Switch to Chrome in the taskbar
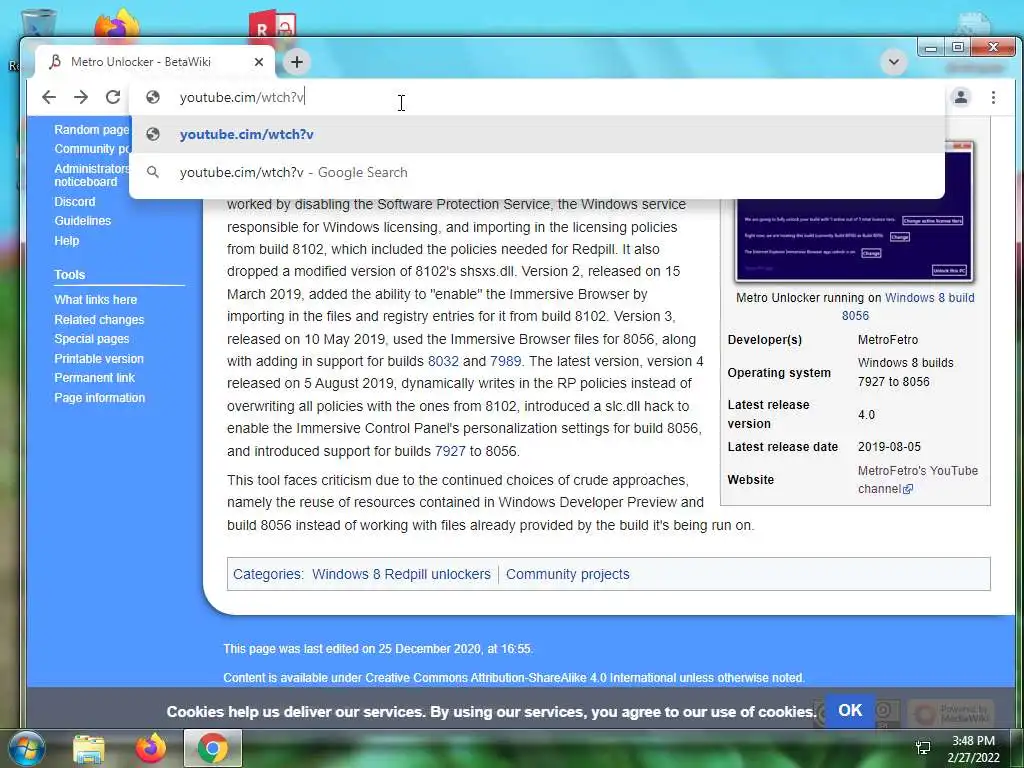 [212, 748]
